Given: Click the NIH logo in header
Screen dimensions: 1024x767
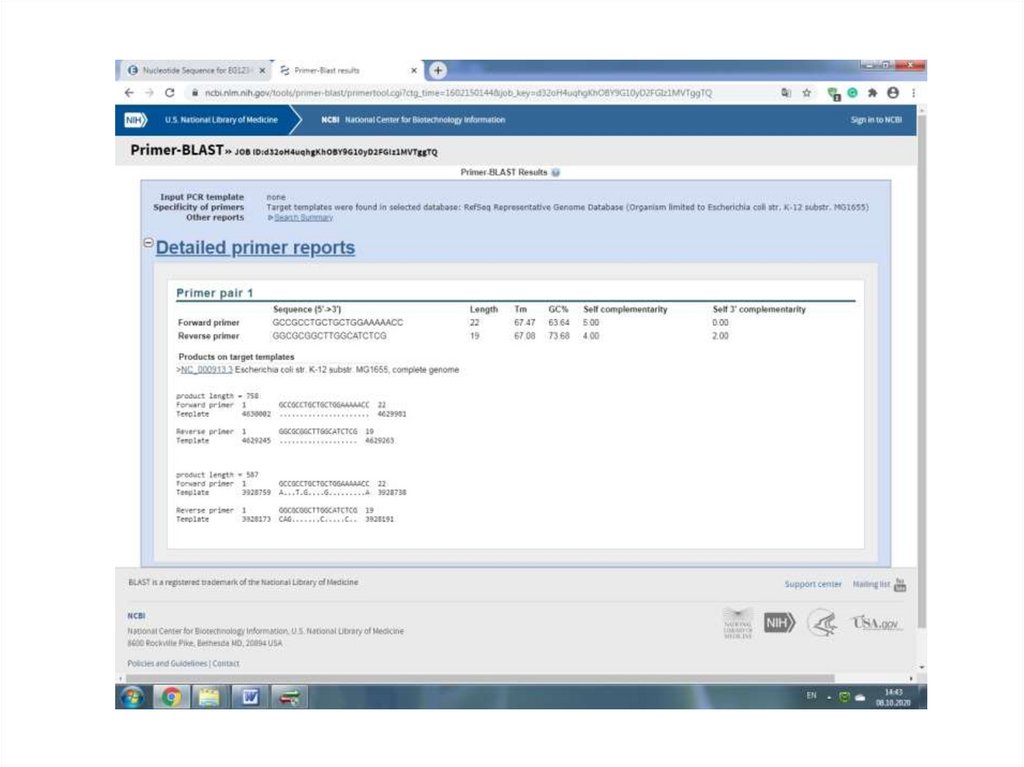Looking at the screenshot, I should 136,120.
